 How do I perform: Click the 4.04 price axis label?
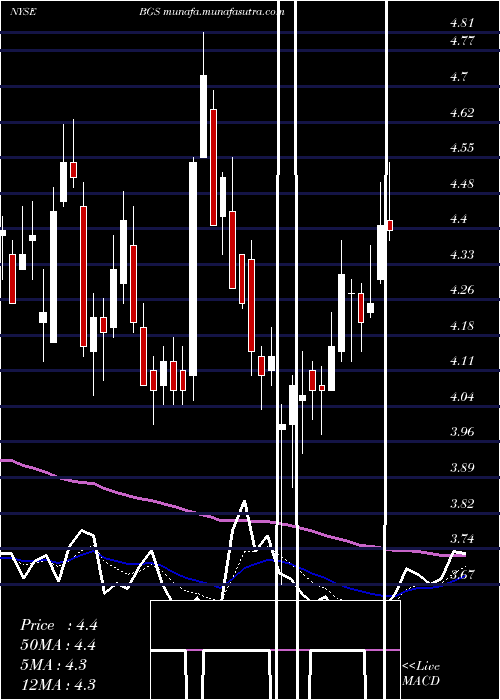click(462, 396)
